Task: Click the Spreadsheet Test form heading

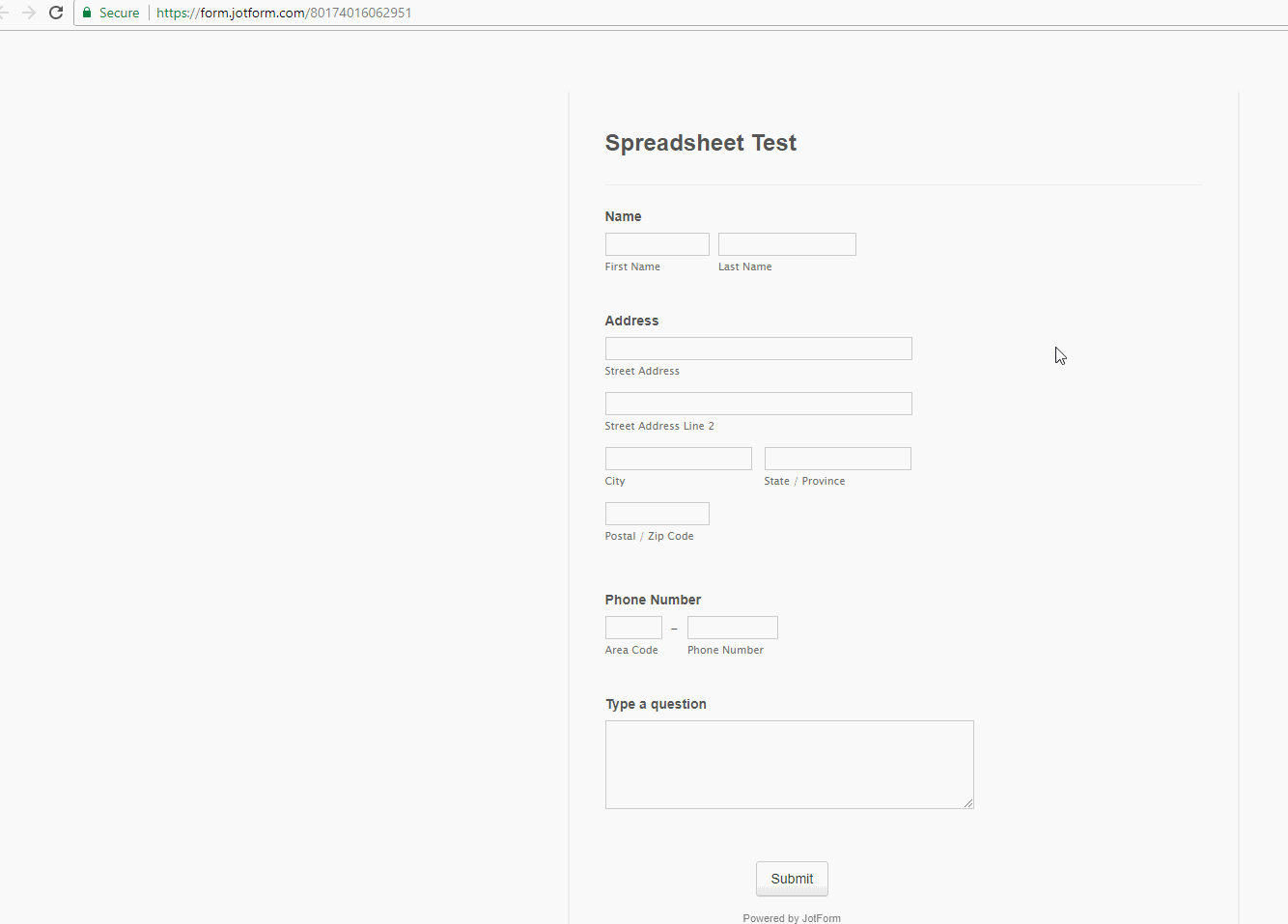Action: [700, 143]
